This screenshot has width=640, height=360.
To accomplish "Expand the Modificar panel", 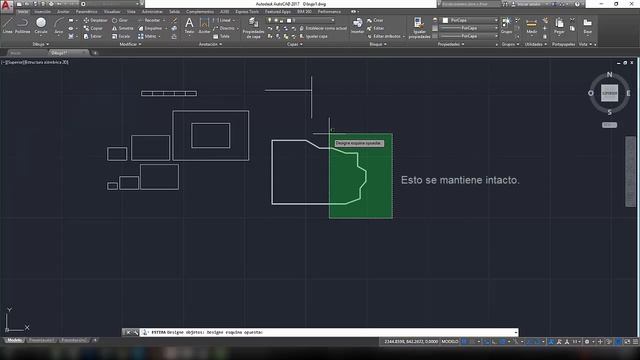I will (130, 44).
